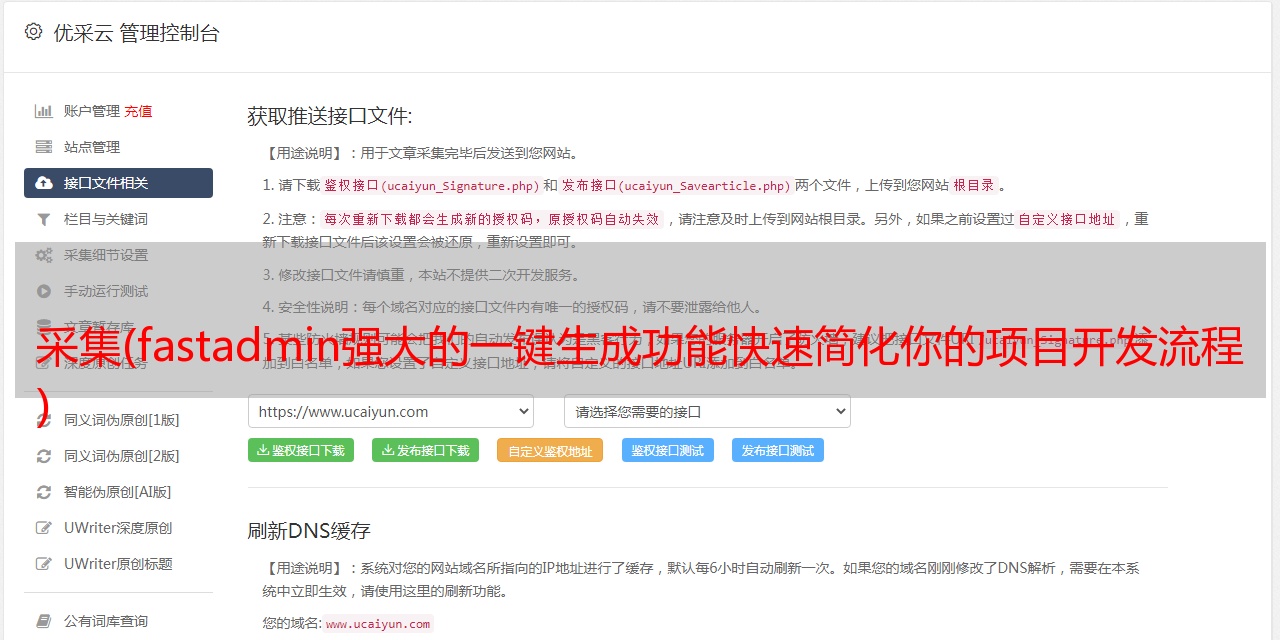This screenshot has width=1280, height=640.
Task: Click the 发布接口(ucaiyun_Savearticle.php) code text
Action: coord(677,185)
